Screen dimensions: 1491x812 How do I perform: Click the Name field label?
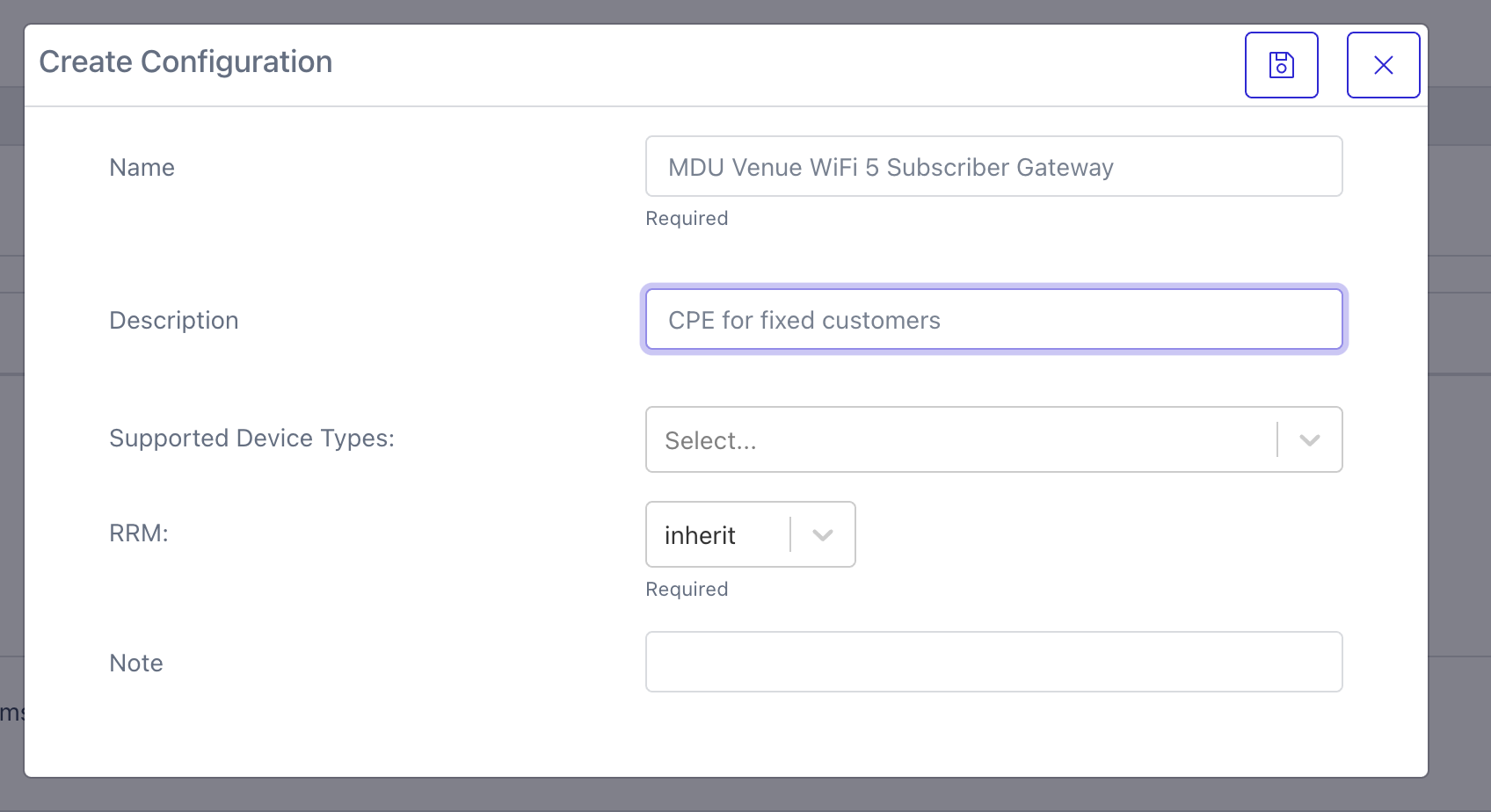pyautogui.click(x=142, y=168)
